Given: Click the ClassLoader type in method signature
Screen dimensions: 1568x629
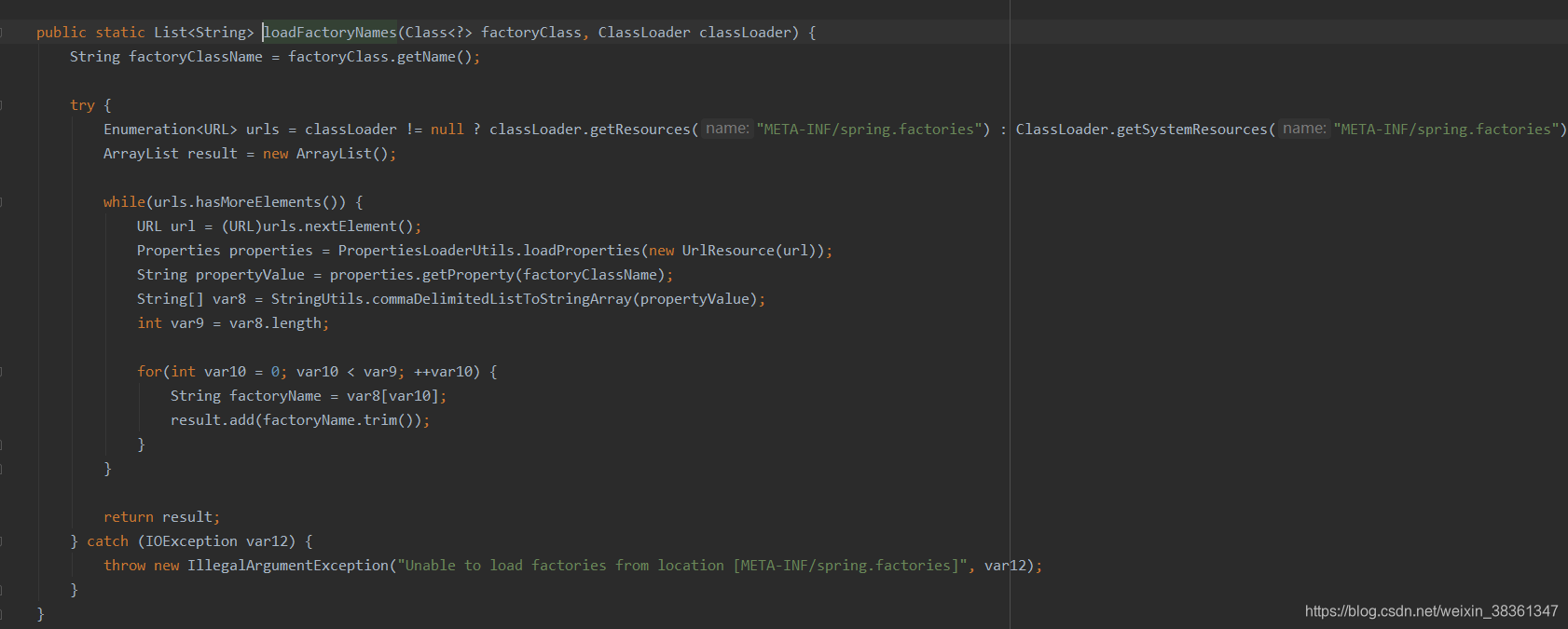Looking at the screenshot, I should (x=644, y=33).
